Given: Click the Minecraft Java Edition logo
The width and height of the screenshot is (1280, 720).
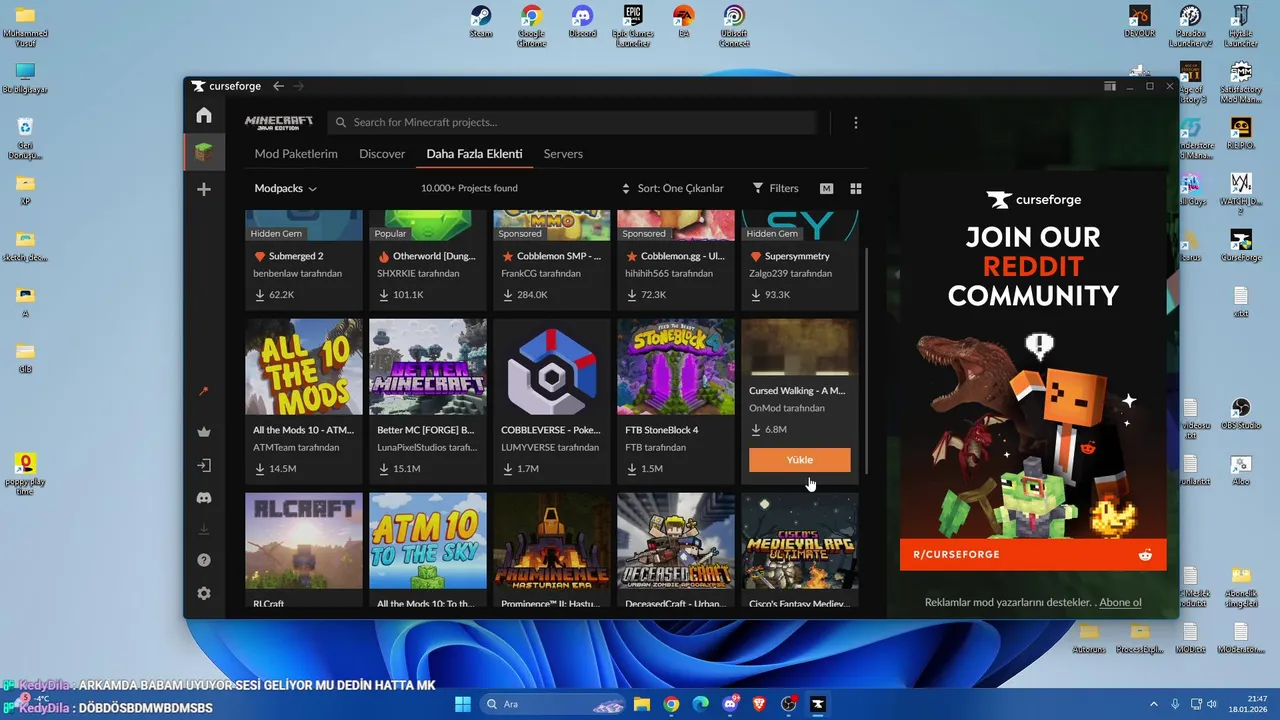Looking at the screenshot, I should point(279,122).
